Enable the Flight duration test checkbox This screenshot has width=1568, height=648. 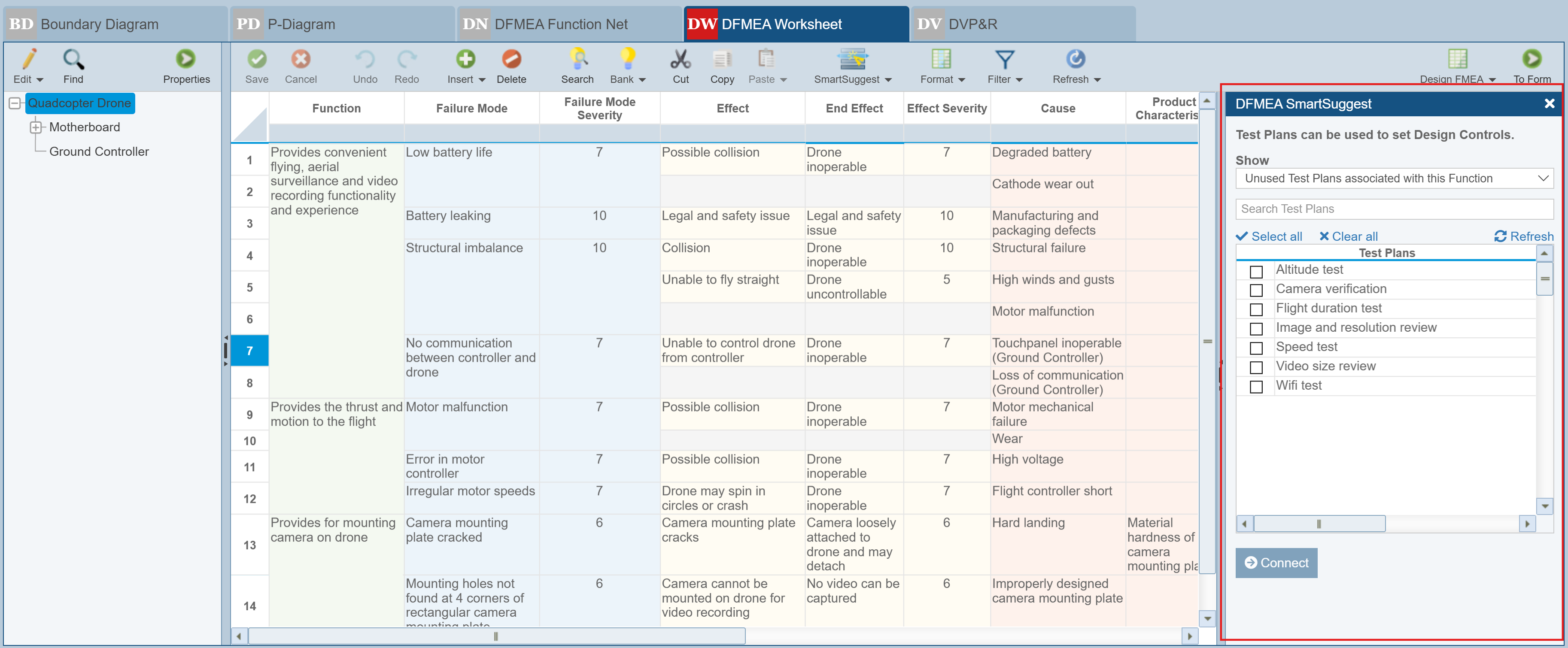(1256, 310)
